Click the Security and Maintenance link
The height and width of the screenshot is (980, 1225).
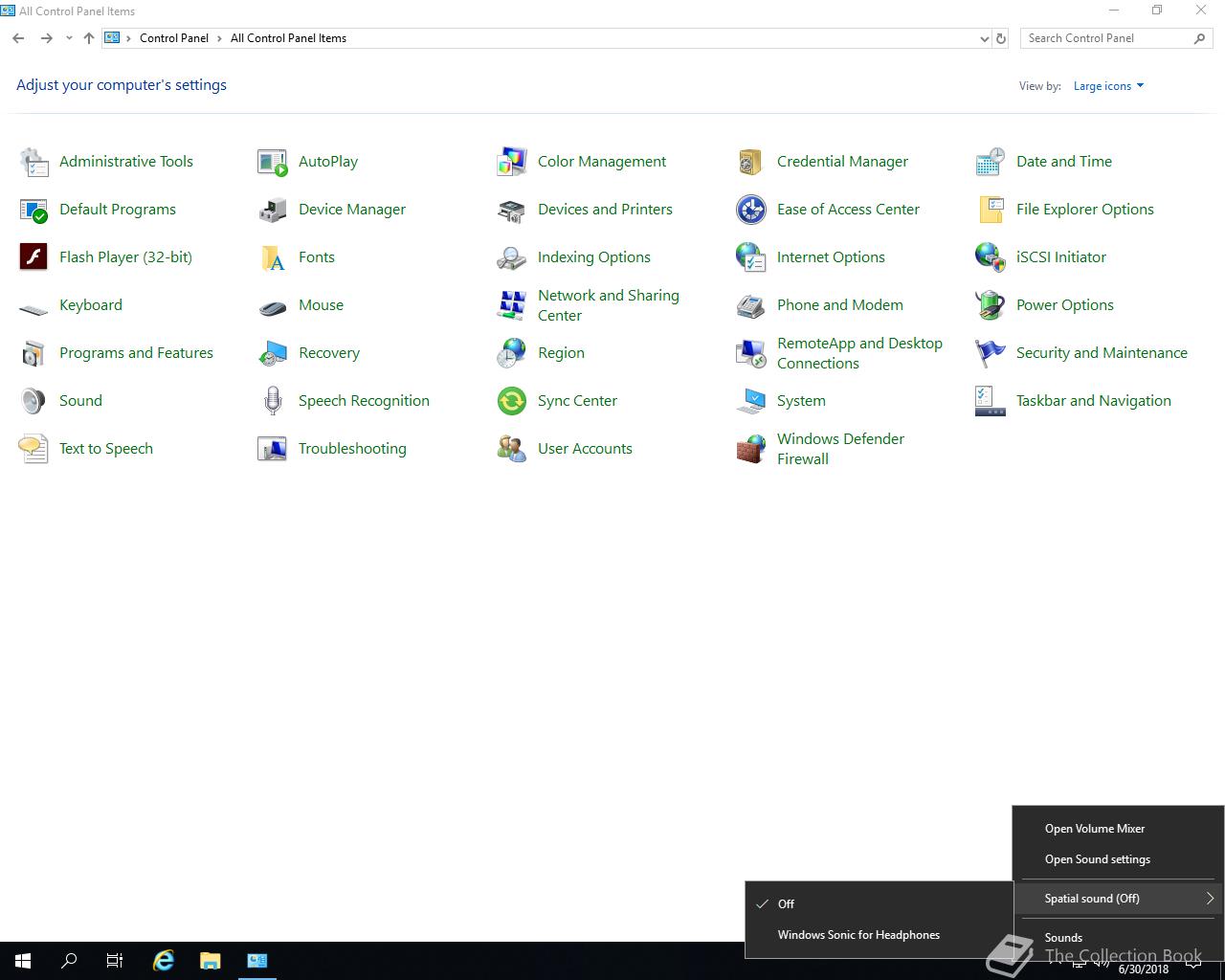click(1102, 353)
